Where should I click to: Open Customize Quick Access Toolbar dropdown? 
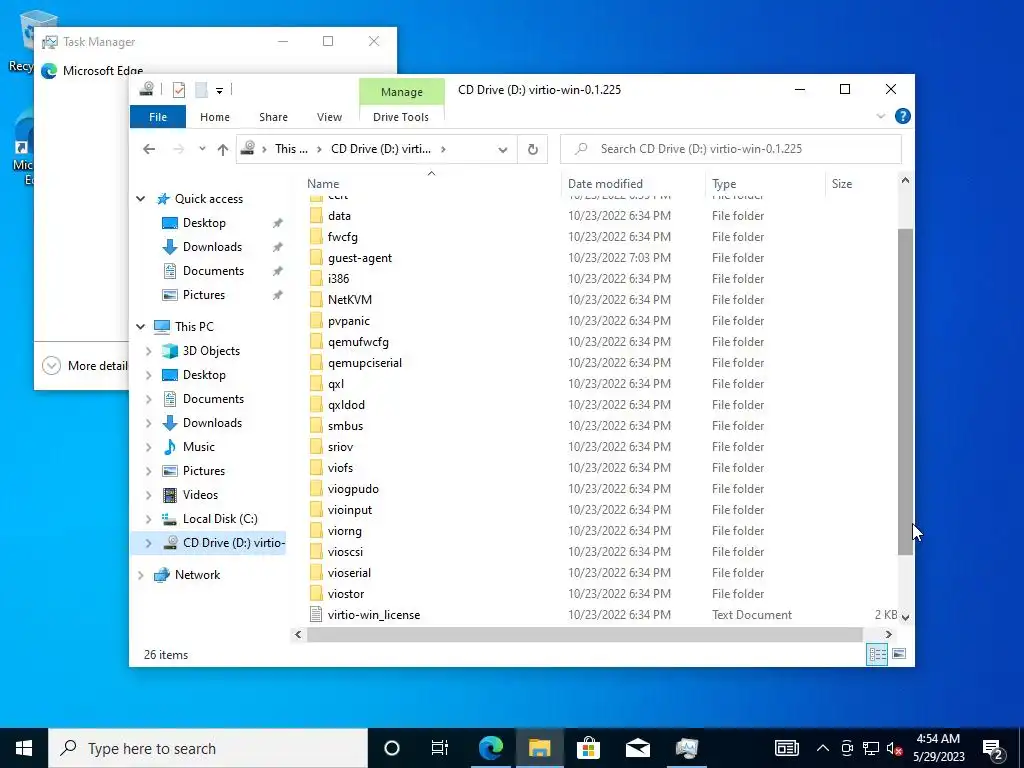click(219, 90)
